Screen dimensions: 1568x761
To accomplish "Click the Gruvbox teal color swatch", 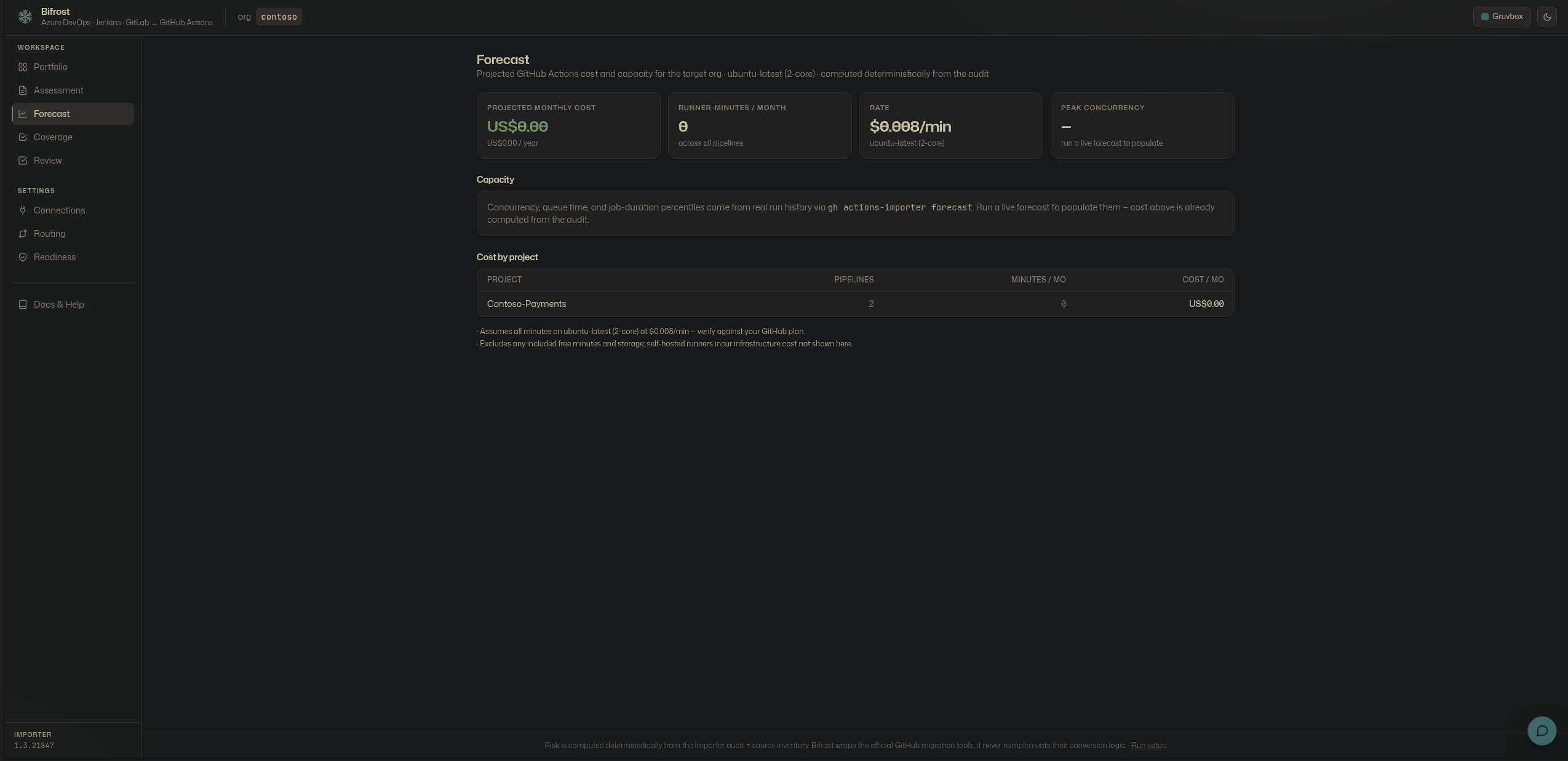I will click(x=1484, y=17).
